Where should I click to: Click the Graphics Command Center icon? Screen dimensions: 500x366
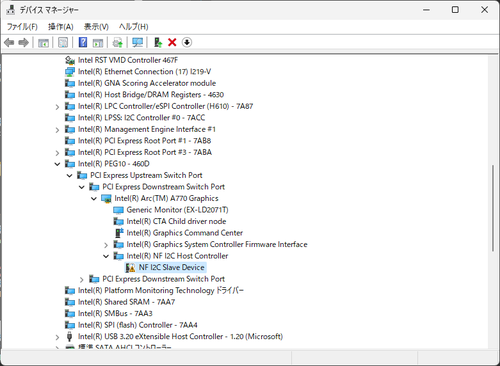click(x=119, y=233)
